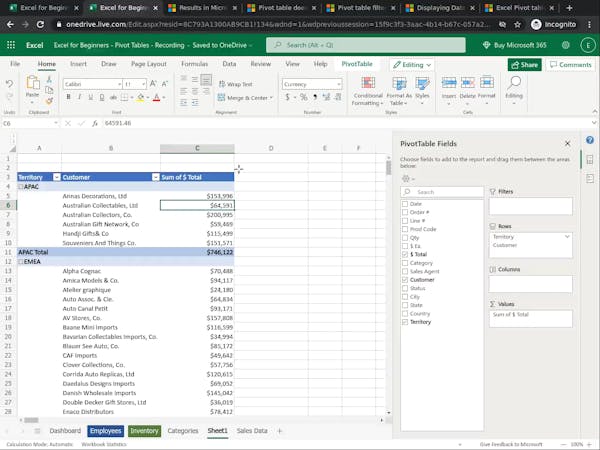This screenshot has width=600, height=450.
Task: Click the PivotTable fields Search box
Action: coord(442,192)
